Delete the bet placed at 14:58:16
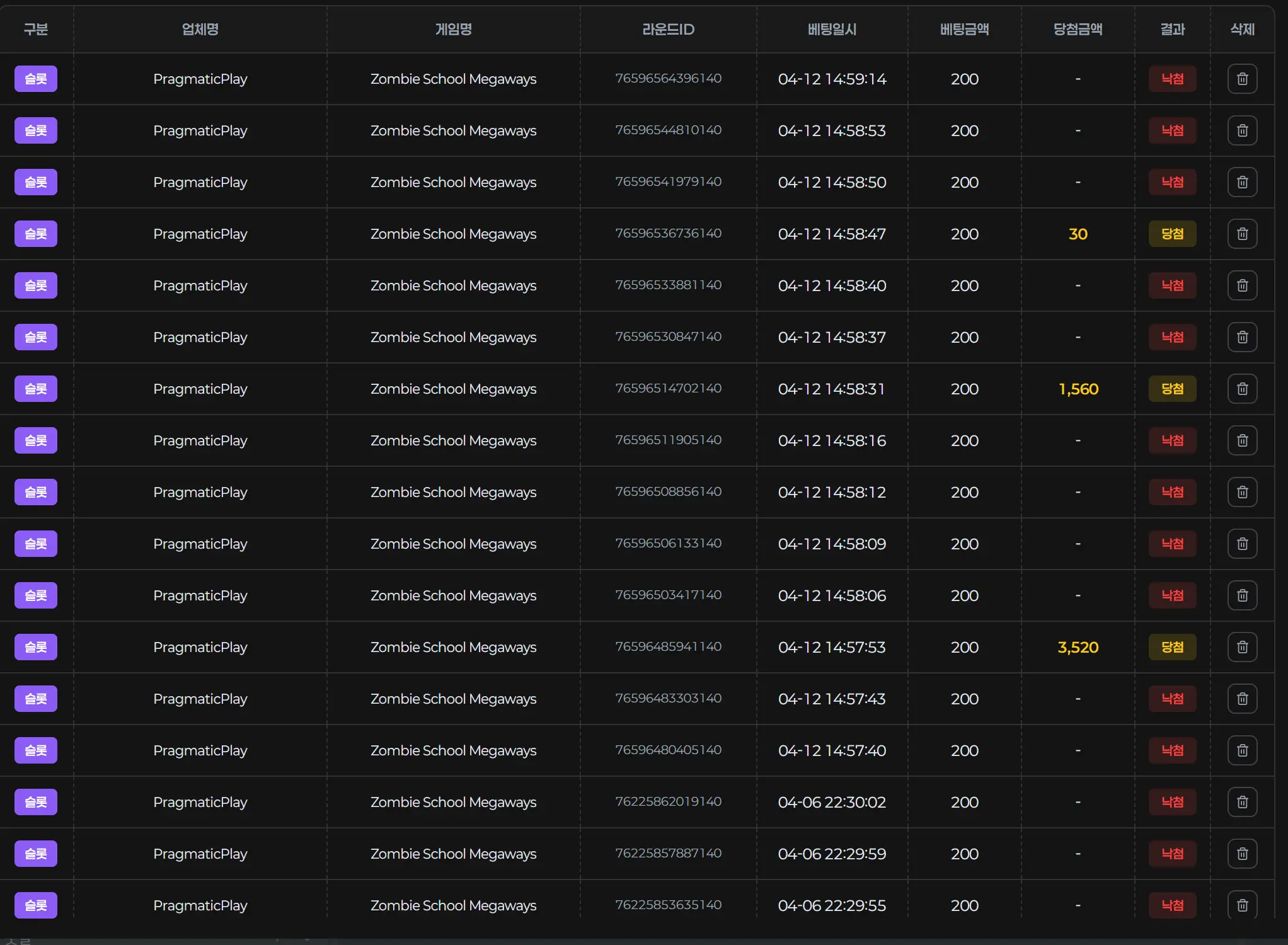The width and height of the screenshot is (1288, 945). click(1242, 440)
